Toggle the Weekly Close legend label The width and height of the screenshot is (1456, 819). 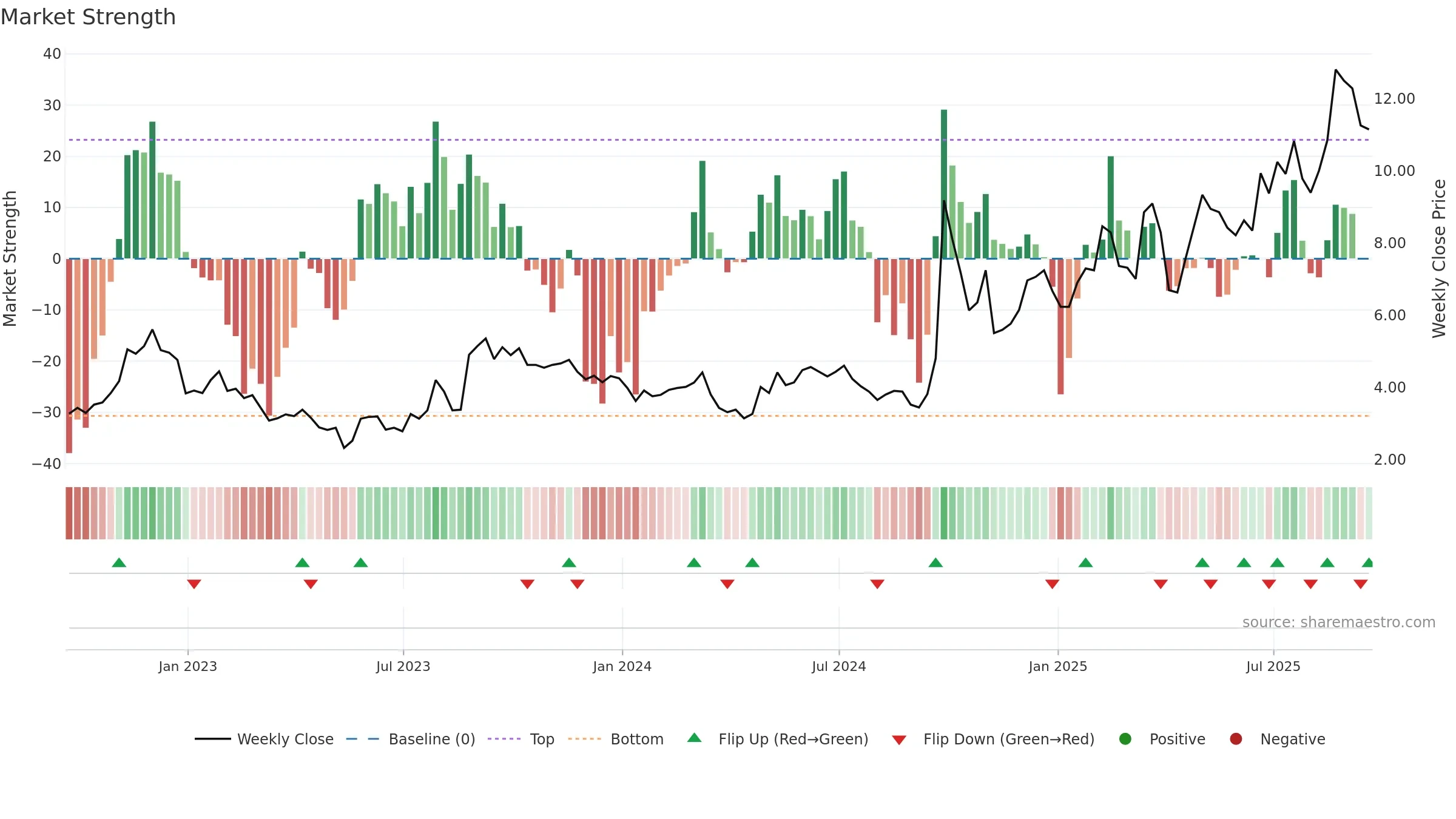tap(285, 739)
